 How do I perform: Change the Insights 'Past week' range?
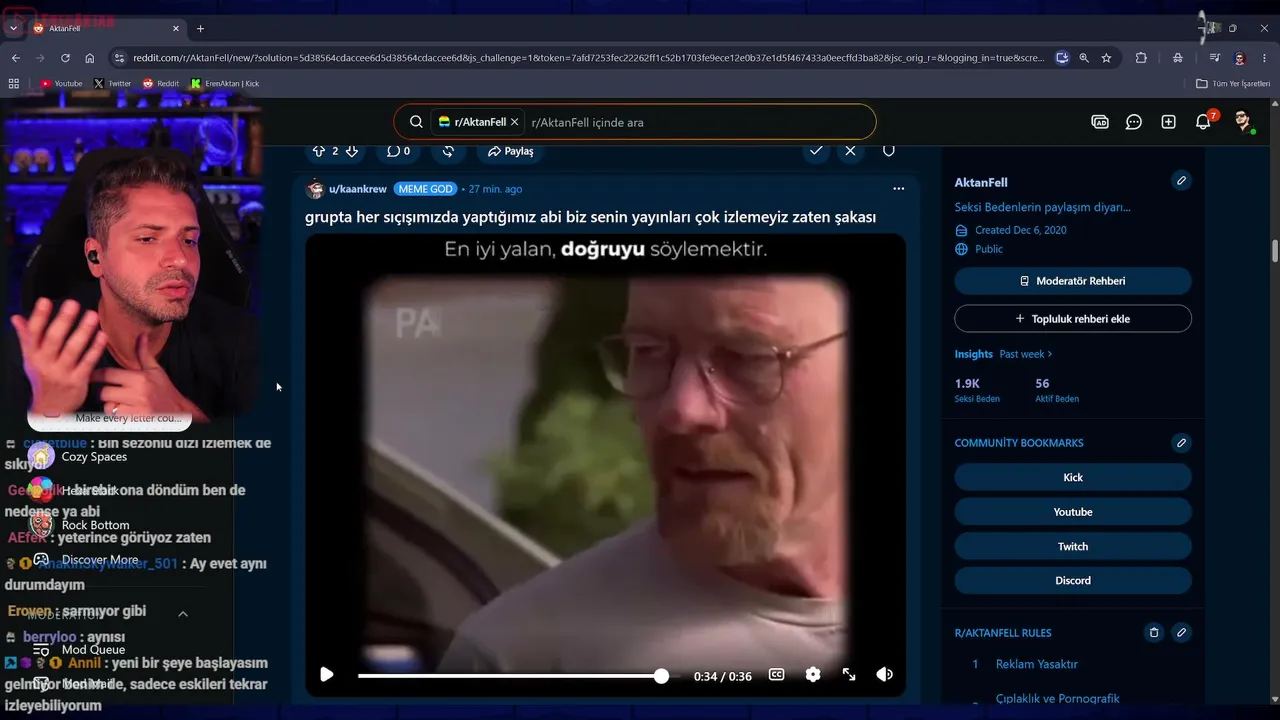pos(1026,354)
